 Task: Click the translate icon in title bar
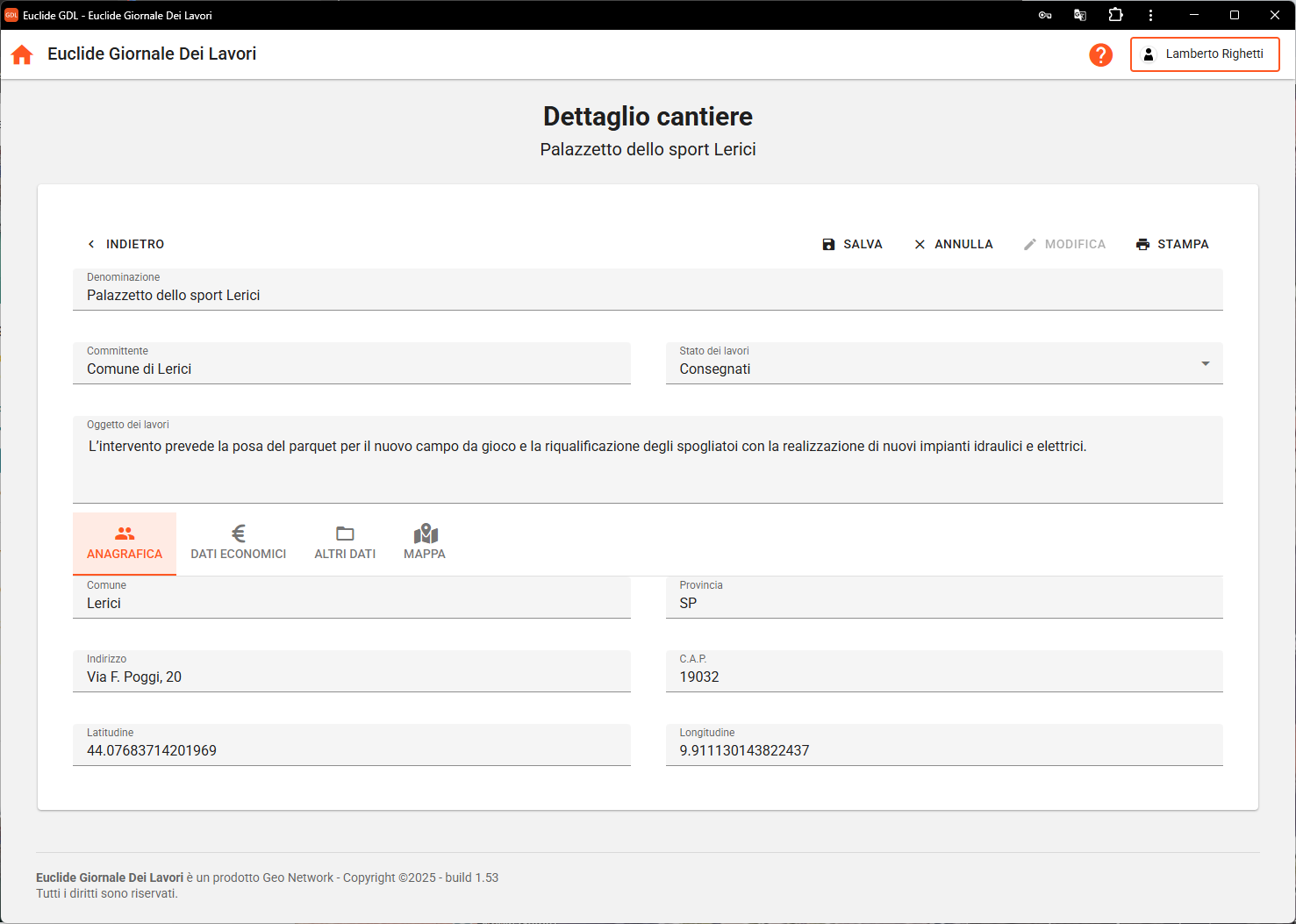1080,15
